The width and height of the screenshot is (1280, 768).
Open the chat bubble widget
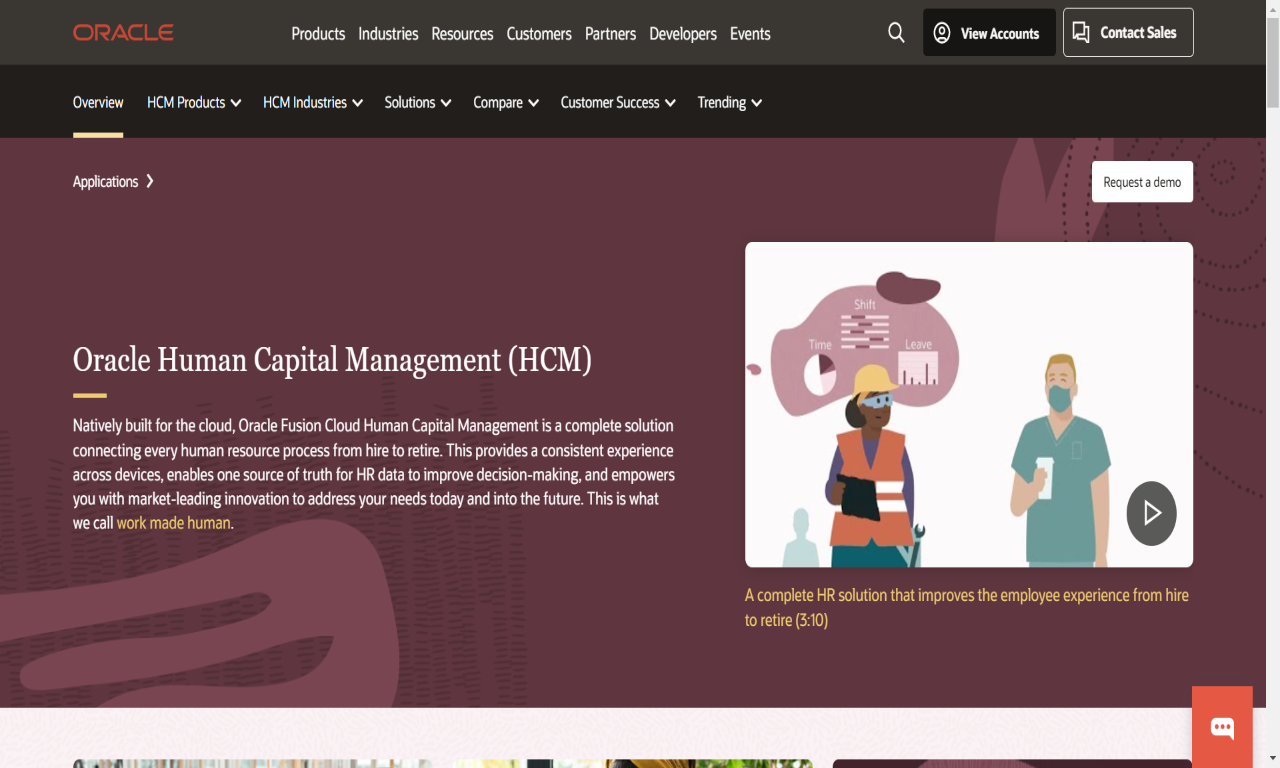(1222, 727)
